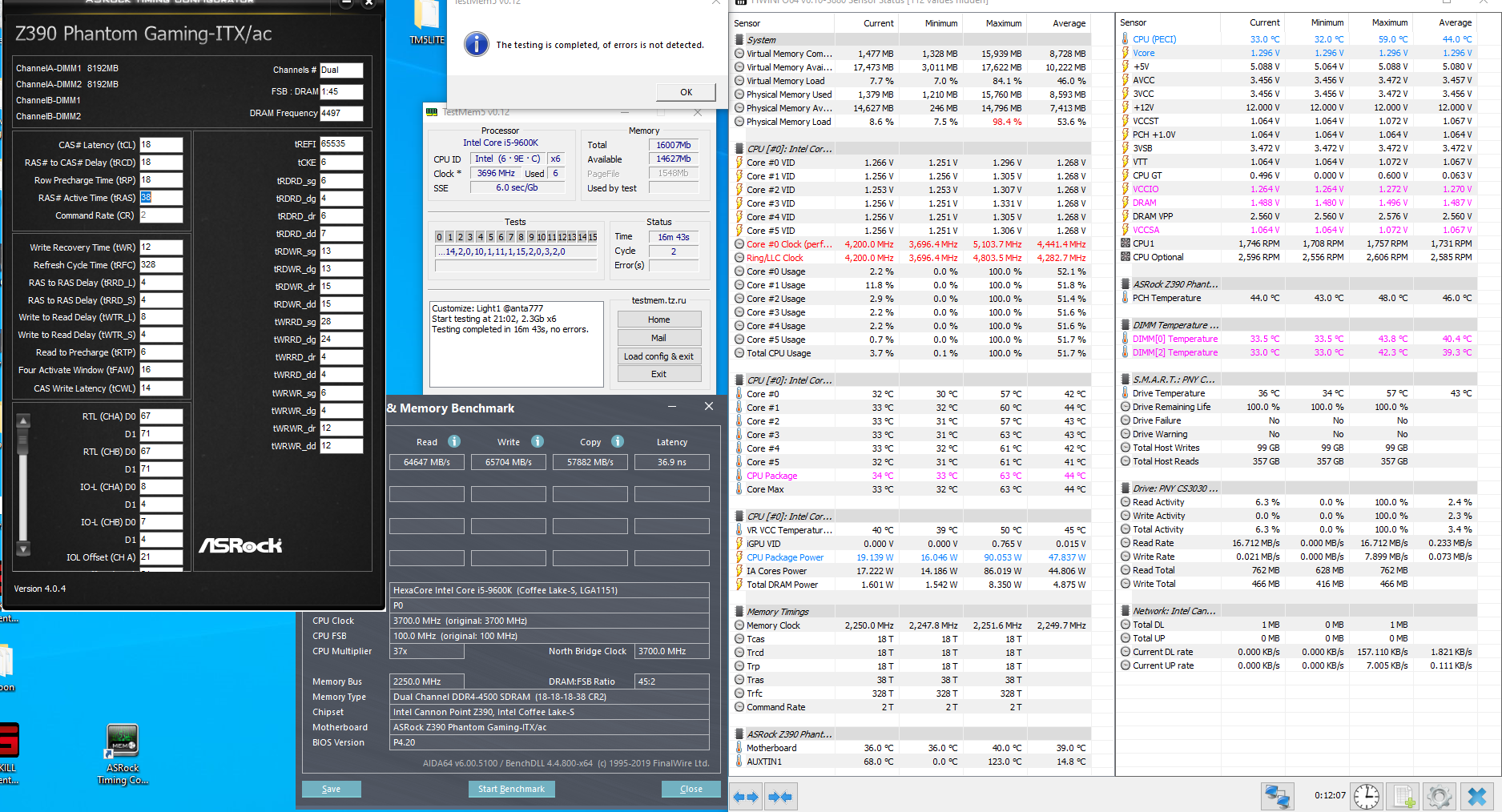Select the Virtual Memory Load sensor row
The height and width of the screenshot is (812, 1502).
911,81
